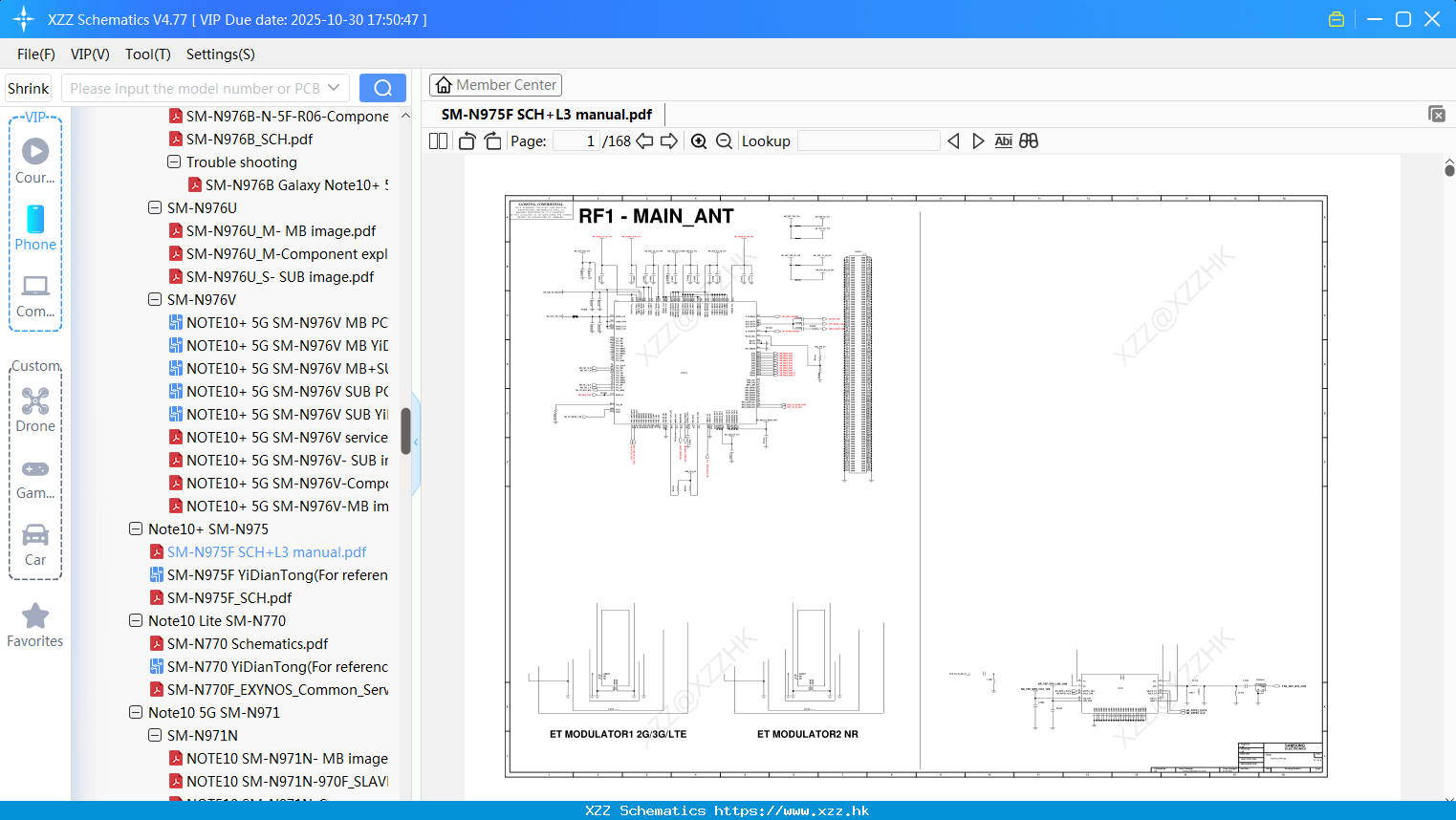
Task: Open SM-N770F_EXYNOS_Common_Serv file
Action: click(x=269, y=690)
